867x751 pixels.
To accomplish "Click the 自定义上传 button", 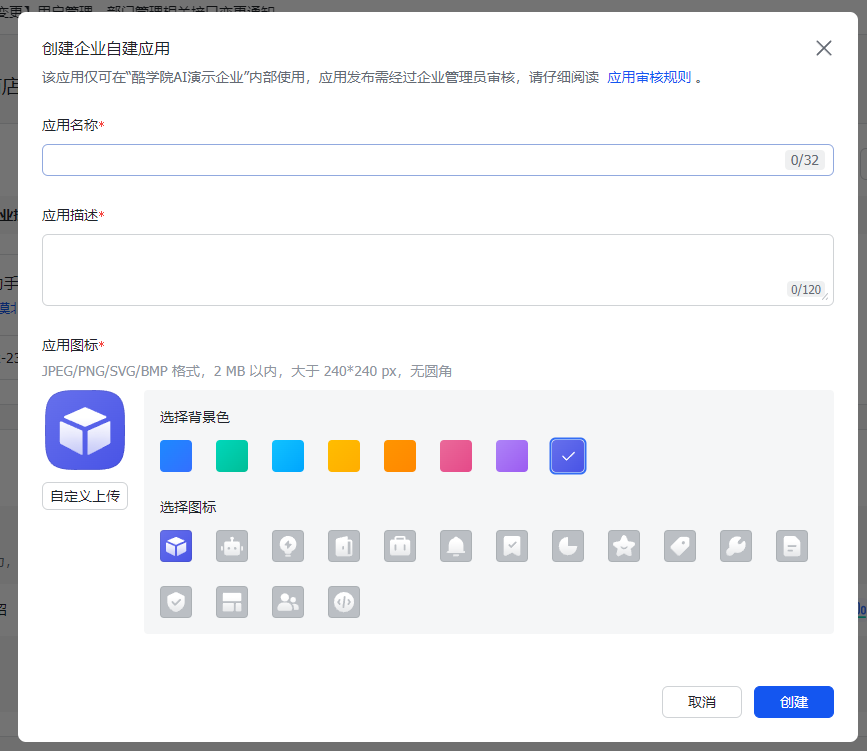I will [85, 496].
